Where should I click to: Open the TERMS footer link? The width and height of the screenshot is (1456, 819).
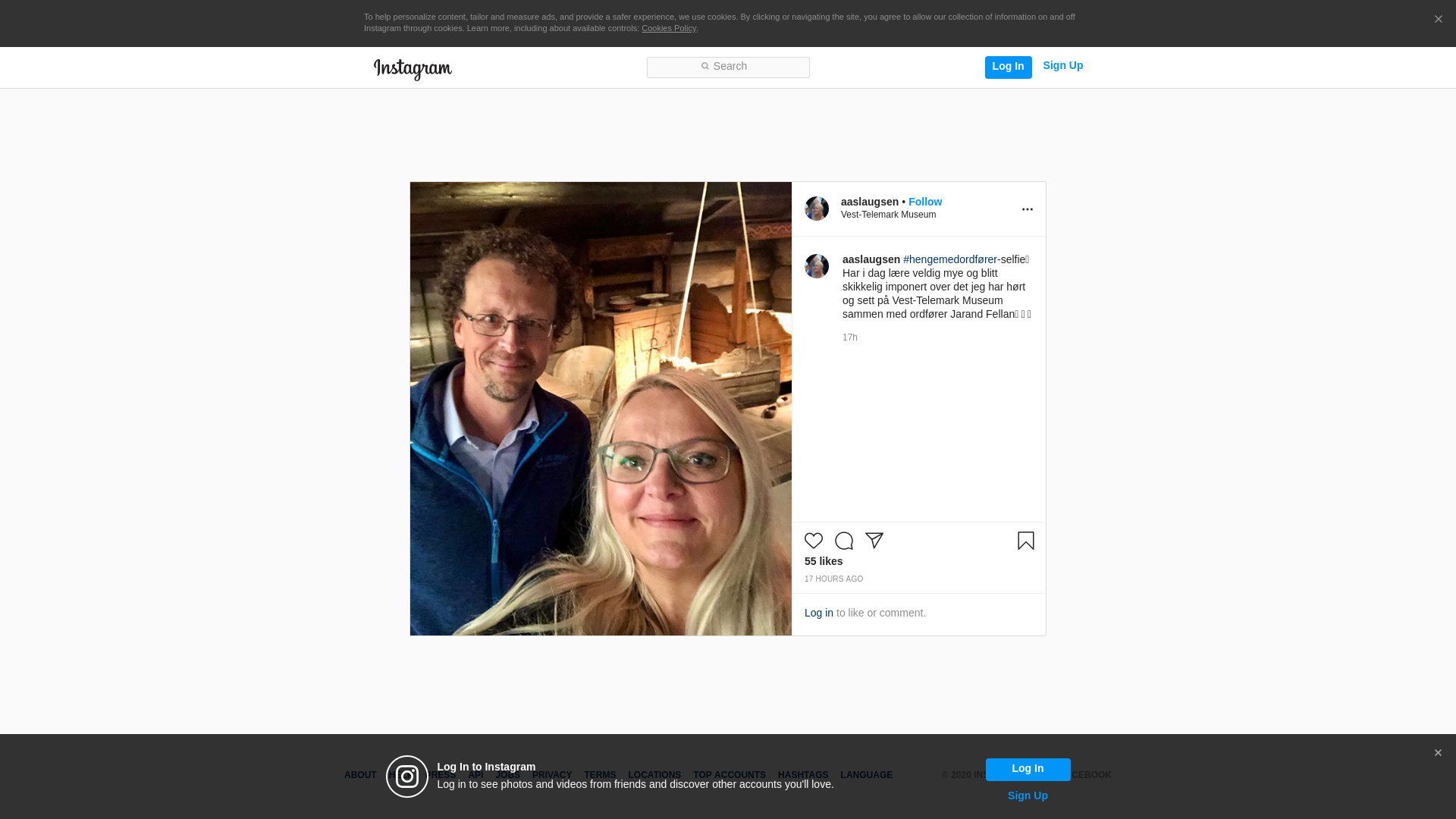pos(600,775)
